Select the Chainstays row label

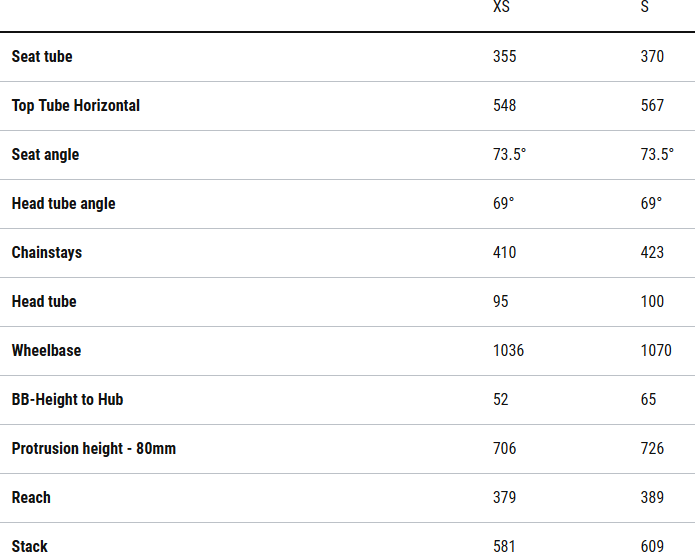click(x=47, y=253)
